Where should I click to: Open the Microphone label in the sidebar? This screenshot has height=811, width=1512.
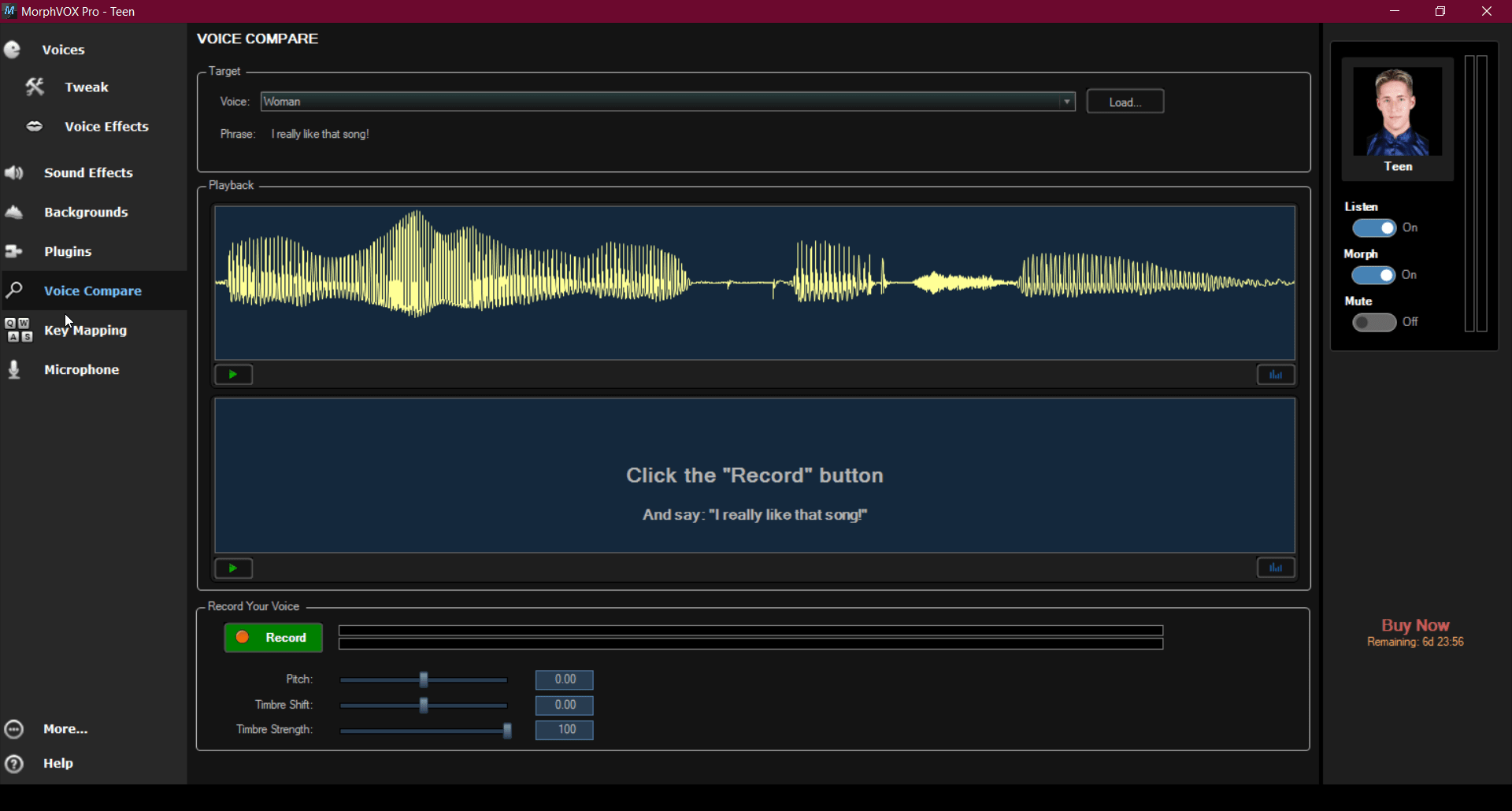pyautogui.click(x=82, y=369)
